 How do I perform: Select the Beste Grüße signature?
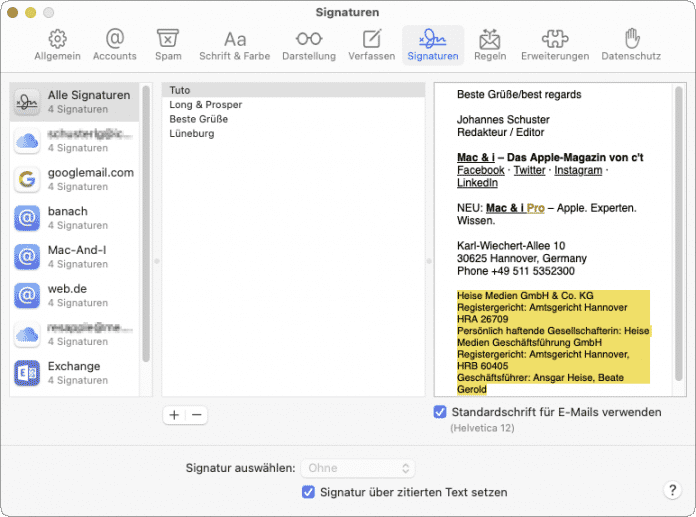[293, 119]
